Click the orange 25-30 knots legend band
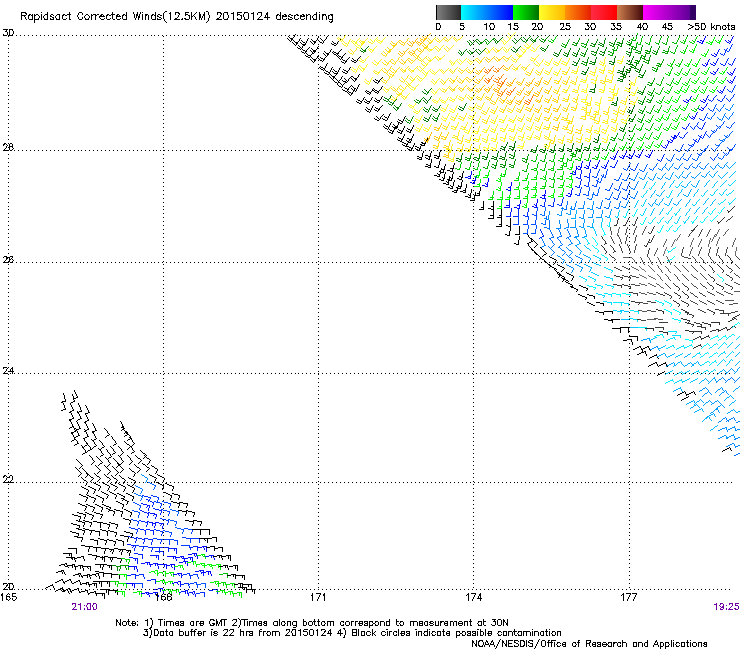The width and height of the screenshot is (740, 650). [x=578, y=12]
